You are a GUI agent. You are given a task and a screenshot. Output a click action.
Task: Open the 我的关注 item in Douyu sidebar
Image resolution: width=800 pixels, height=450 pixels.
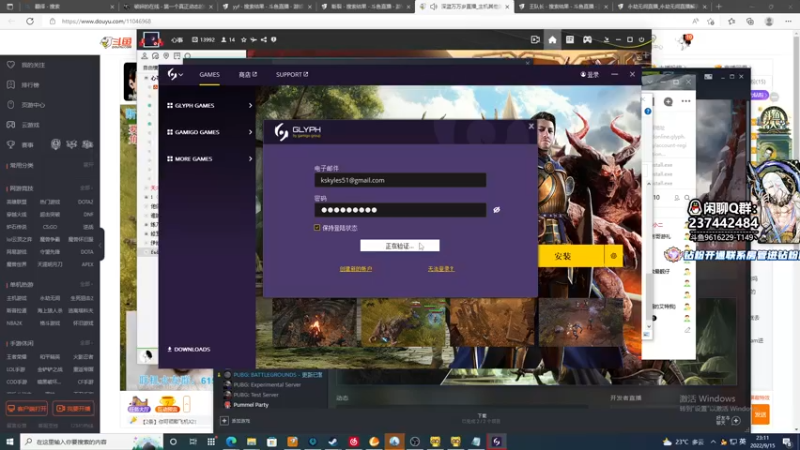point(33,65)
